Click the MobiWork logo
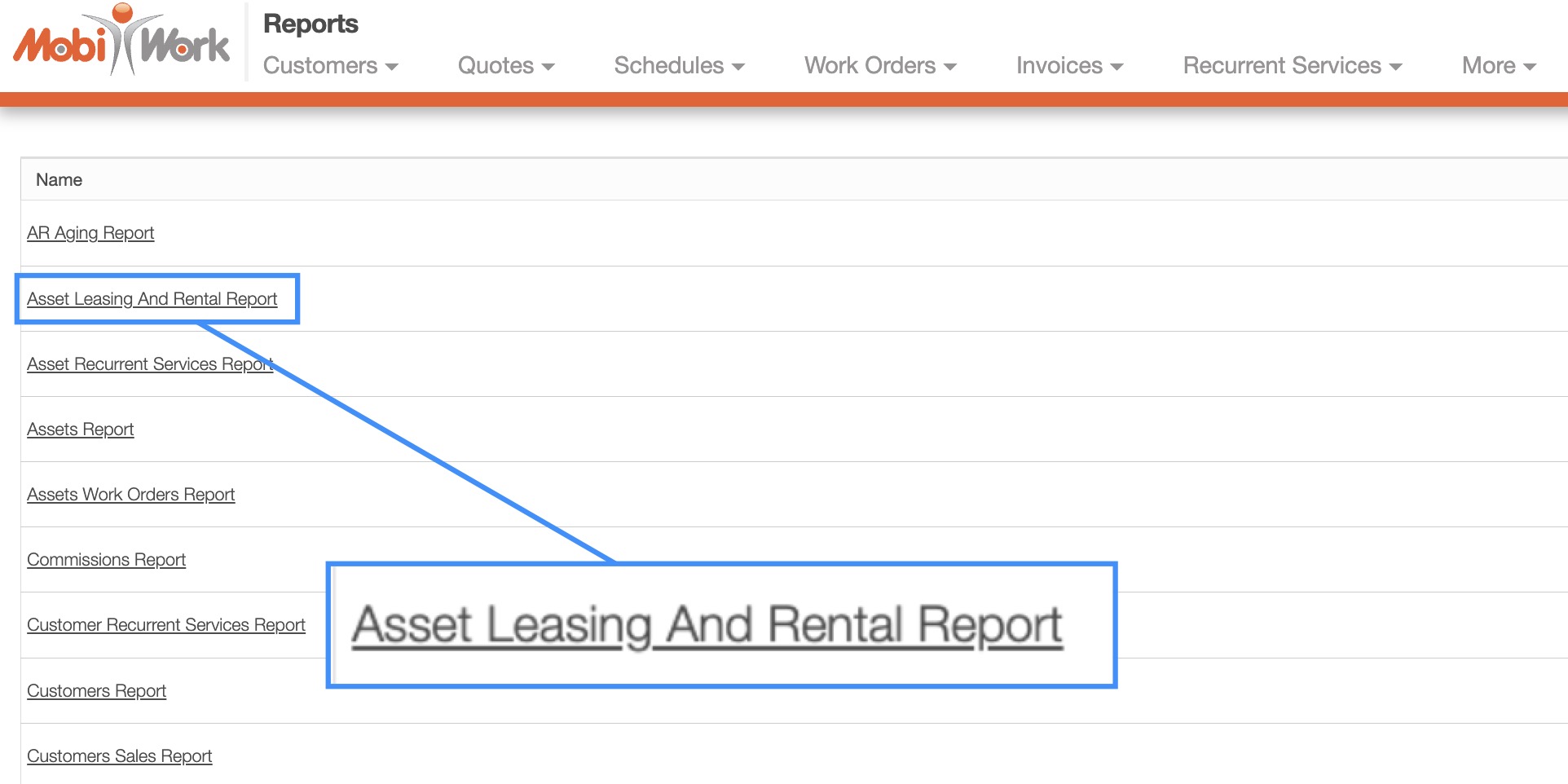Image resolution: width=1568 pixels, height=784 pixels. point(121,41)
